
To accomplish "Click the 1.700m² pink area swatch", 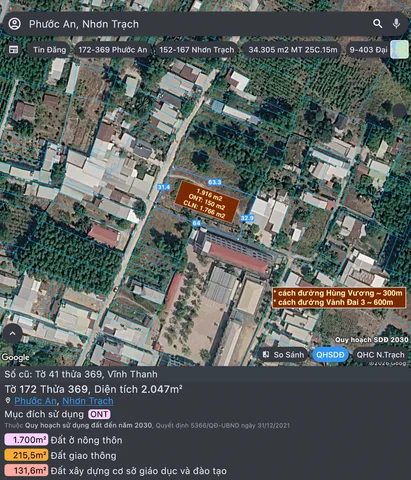I will pyautogui.click(x=26, y=440).
